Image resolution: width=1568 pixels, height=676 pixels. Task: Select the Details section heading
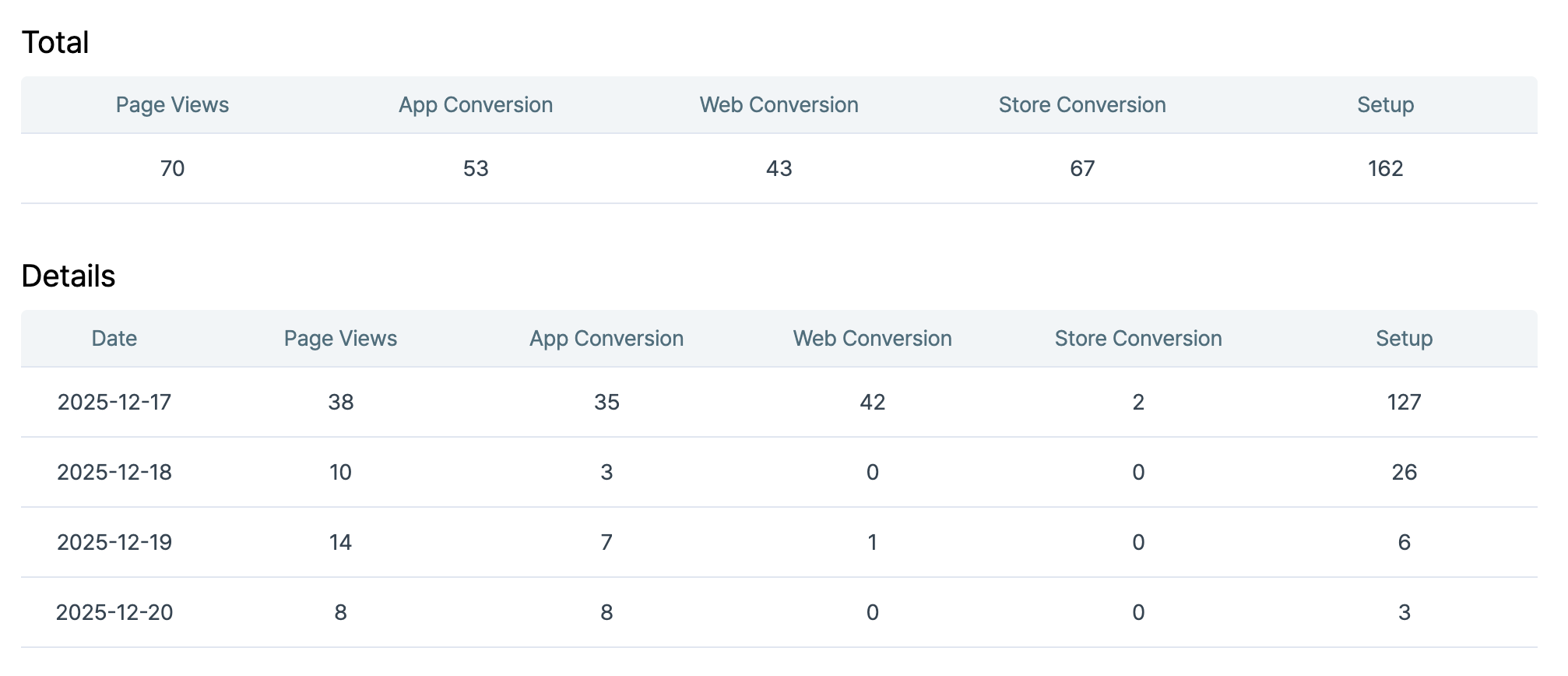pyautogui.click(x=69, y=276)
